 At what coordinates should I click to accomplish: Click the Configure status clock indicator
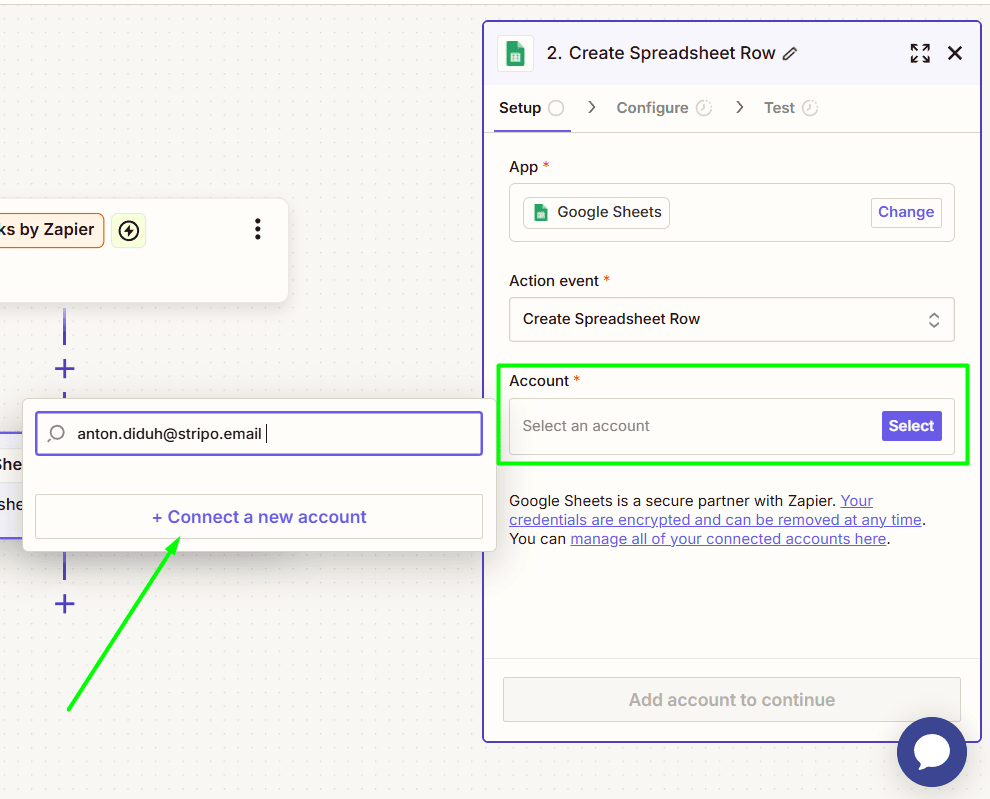[x=704, y=108]
